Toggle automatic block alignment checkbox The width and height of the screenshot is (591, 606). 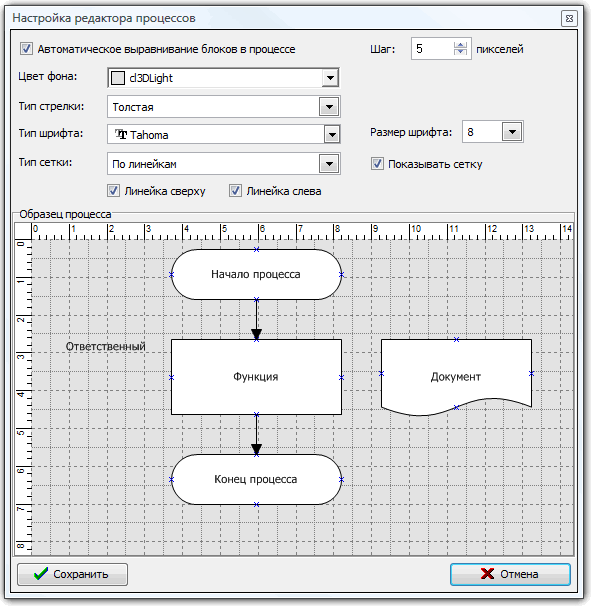[26, 49]
